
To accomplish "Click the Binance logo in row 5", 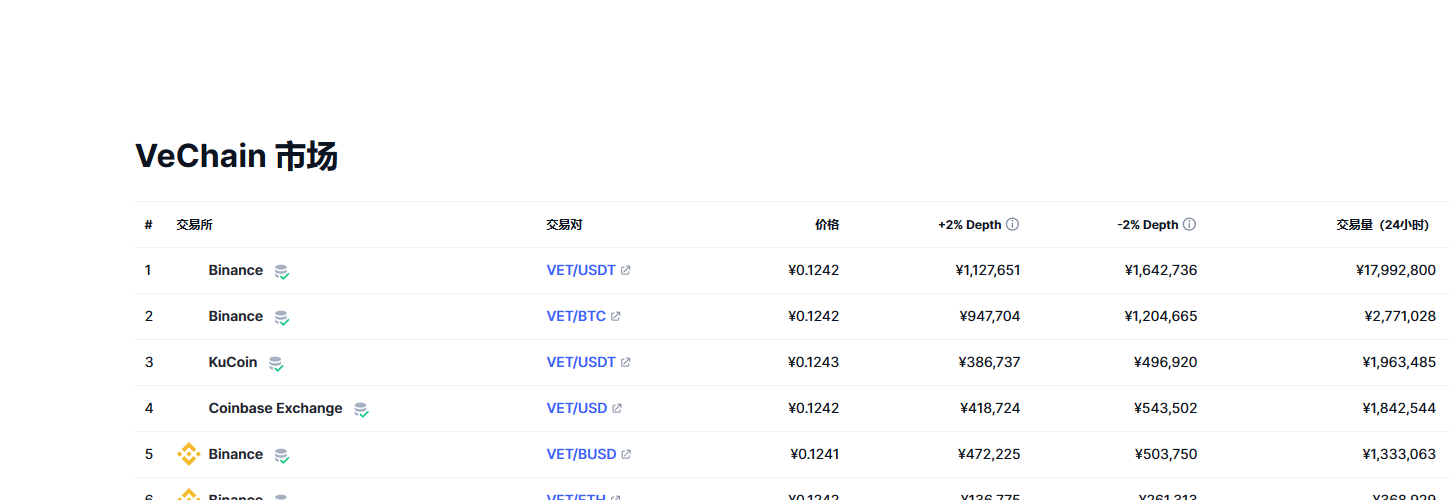I will pyautogui.click(x=189, y=454).
